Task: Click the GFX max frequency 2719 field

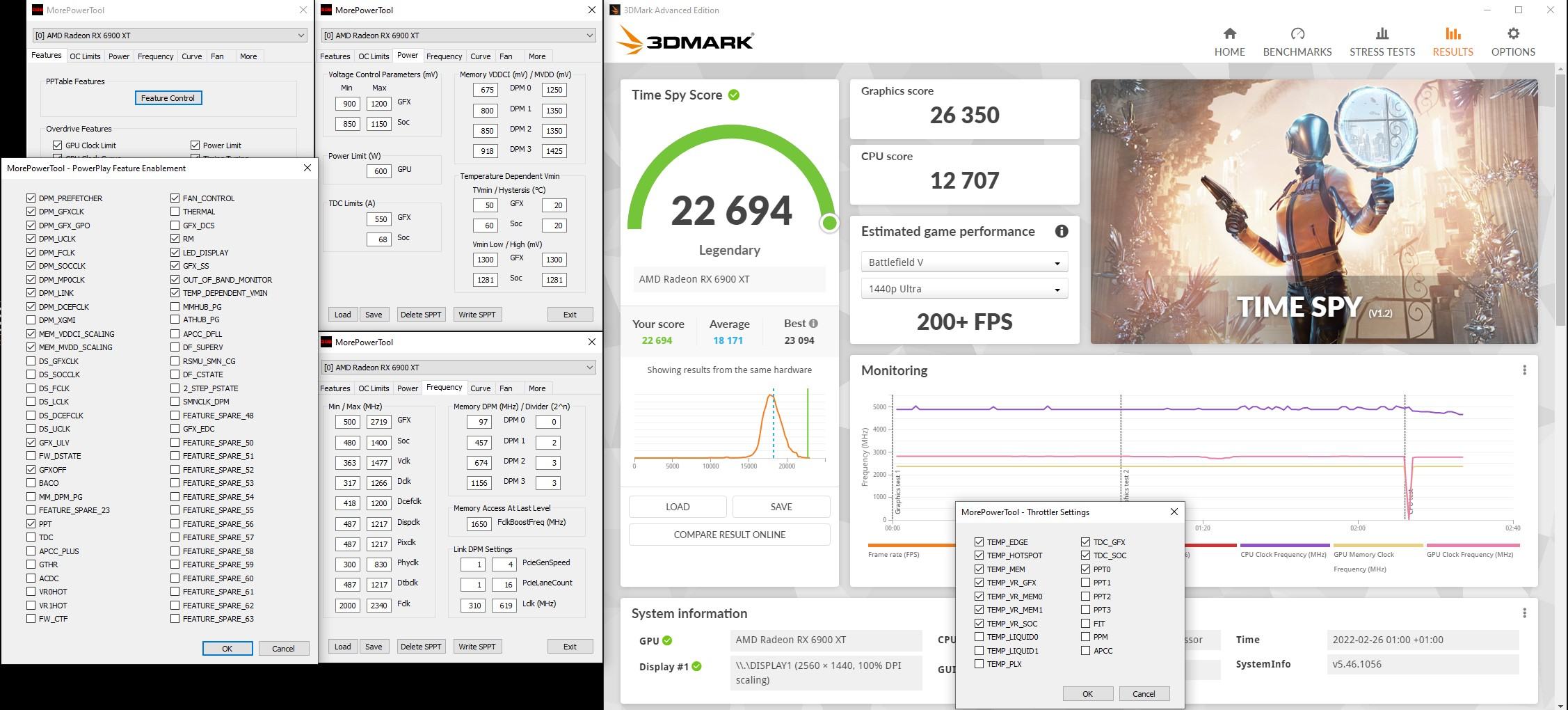Action: [378, 422]
